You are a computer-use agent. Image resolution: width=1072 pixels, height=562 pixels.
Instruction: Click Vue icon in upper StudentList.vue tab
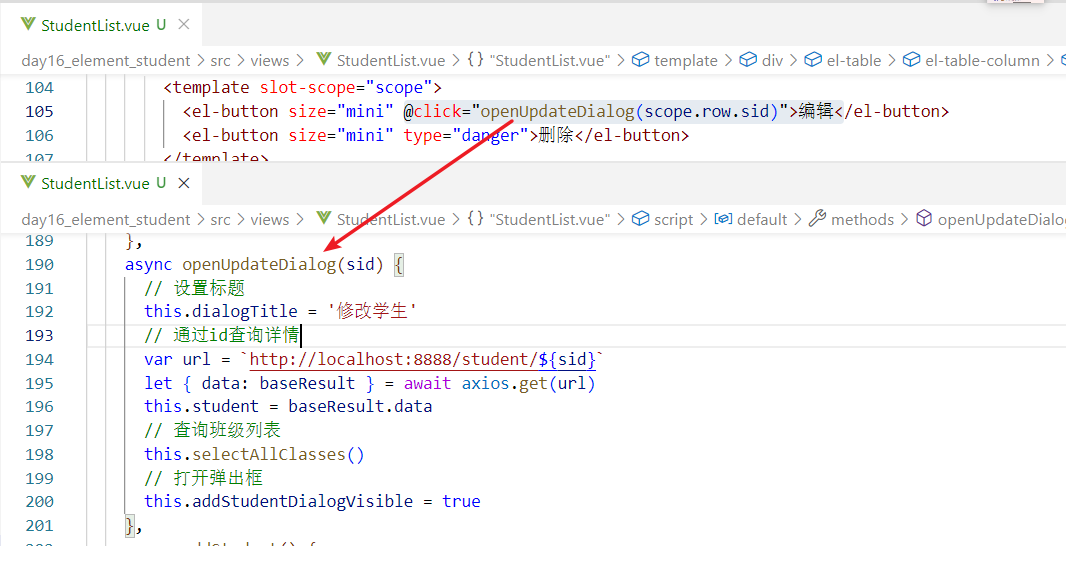click(28, 25)
